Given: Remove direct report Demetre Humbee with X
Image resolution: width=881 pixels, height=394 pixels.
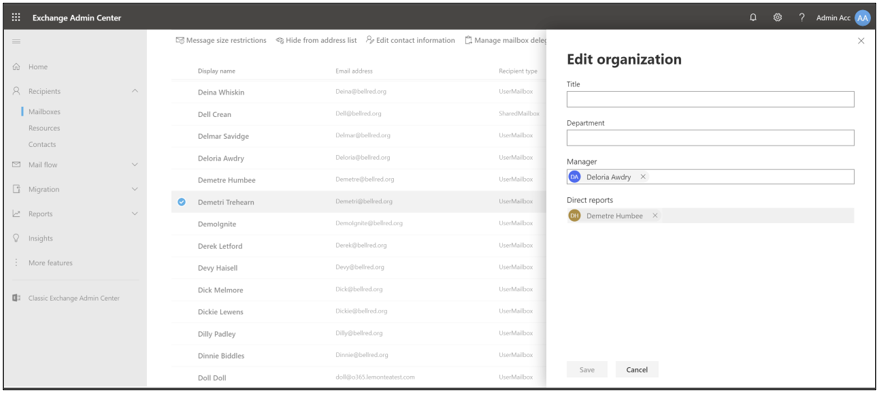Looking at the screenshot, I should pos(655,215).
